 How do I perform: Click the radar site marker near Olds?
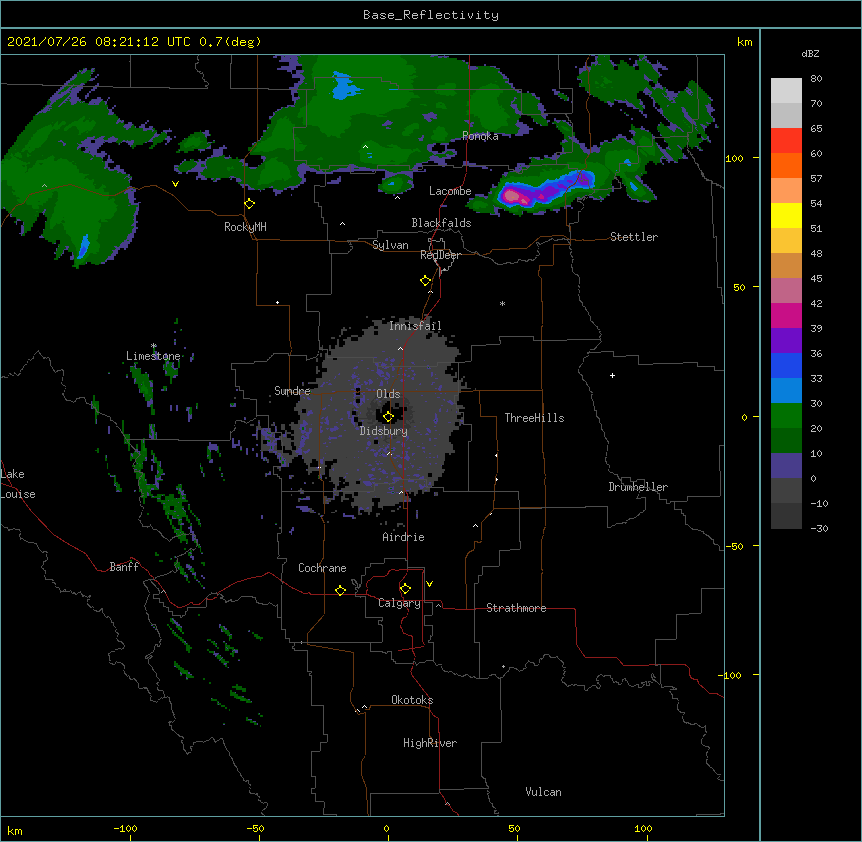[x=388, y=417]
